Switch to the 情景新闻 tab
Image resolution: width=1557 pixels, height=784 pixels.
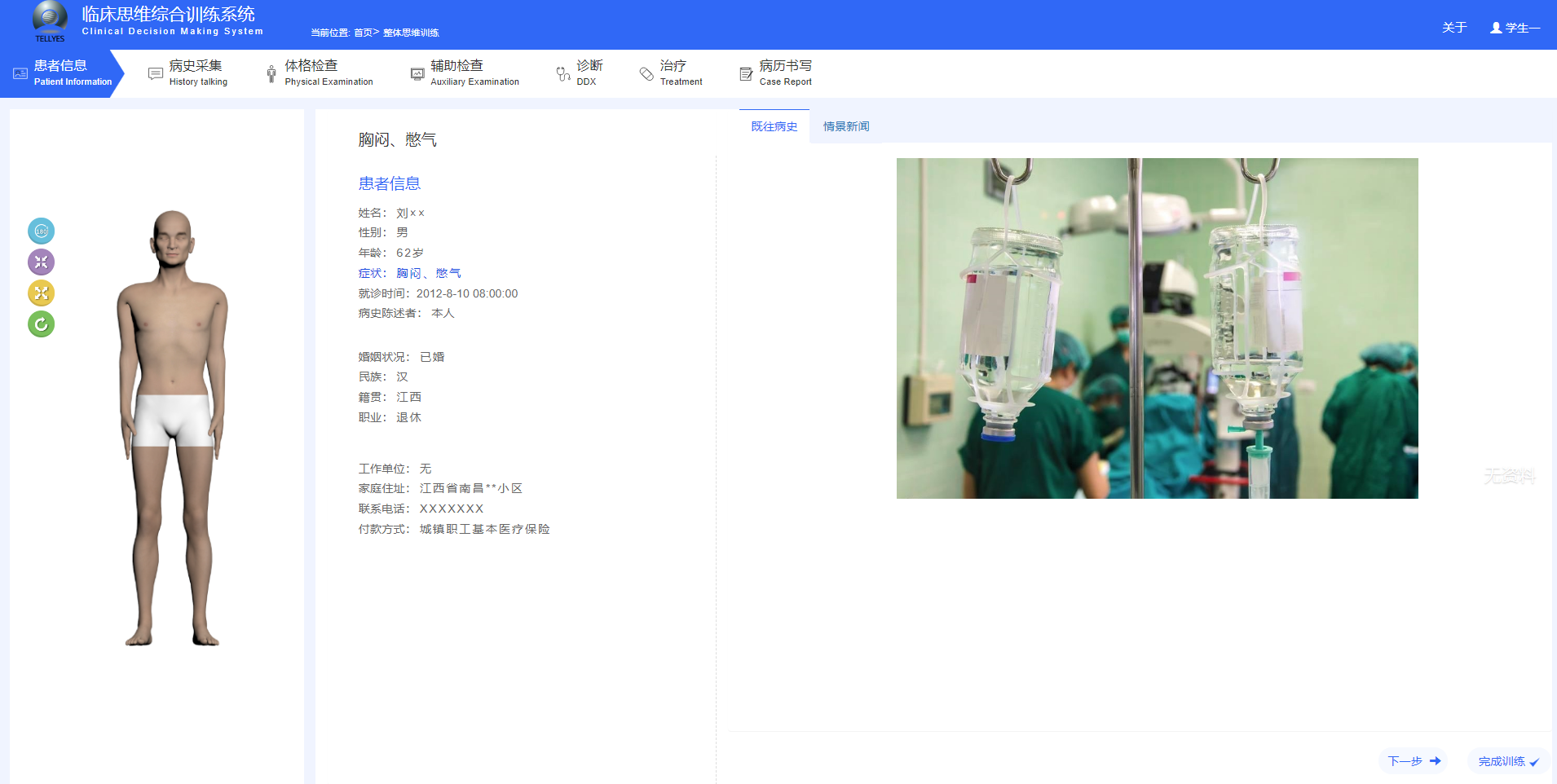pos(845,126)
